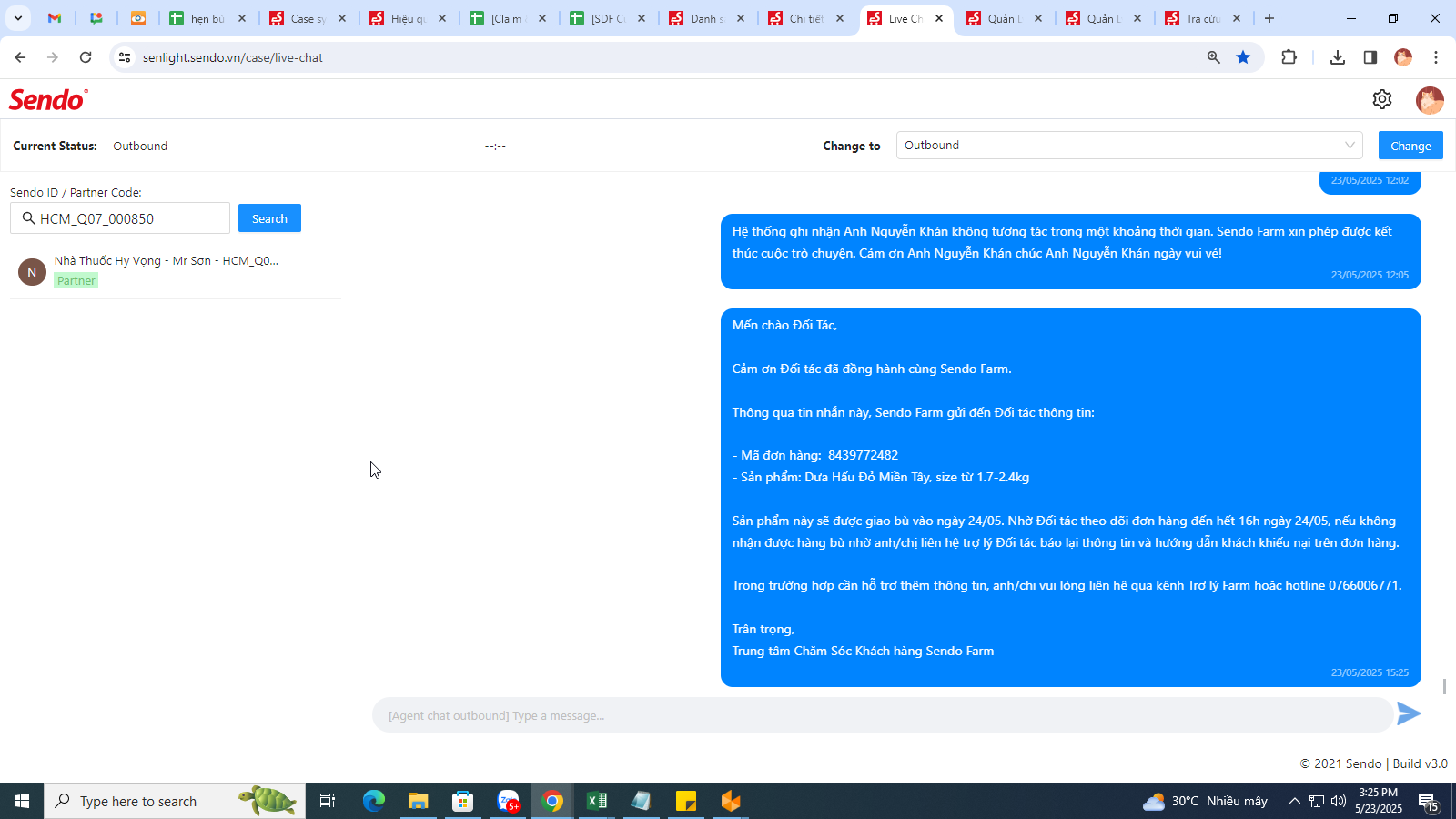Toggle the browser side panel icon
1456x819 pixels.
click(x=1370, y=57)
